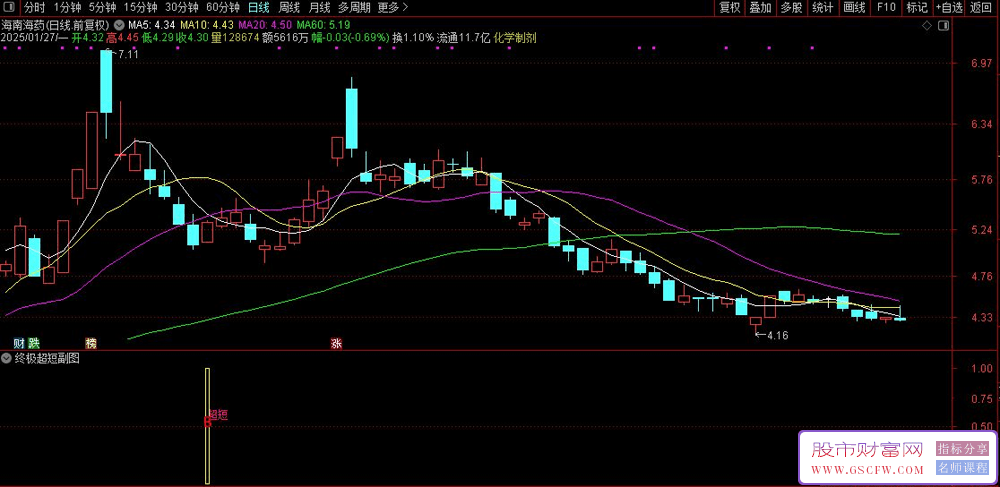Open the 多周期 multi-period view
This screenshot has height=487, width=1000.
click(353, 8)
